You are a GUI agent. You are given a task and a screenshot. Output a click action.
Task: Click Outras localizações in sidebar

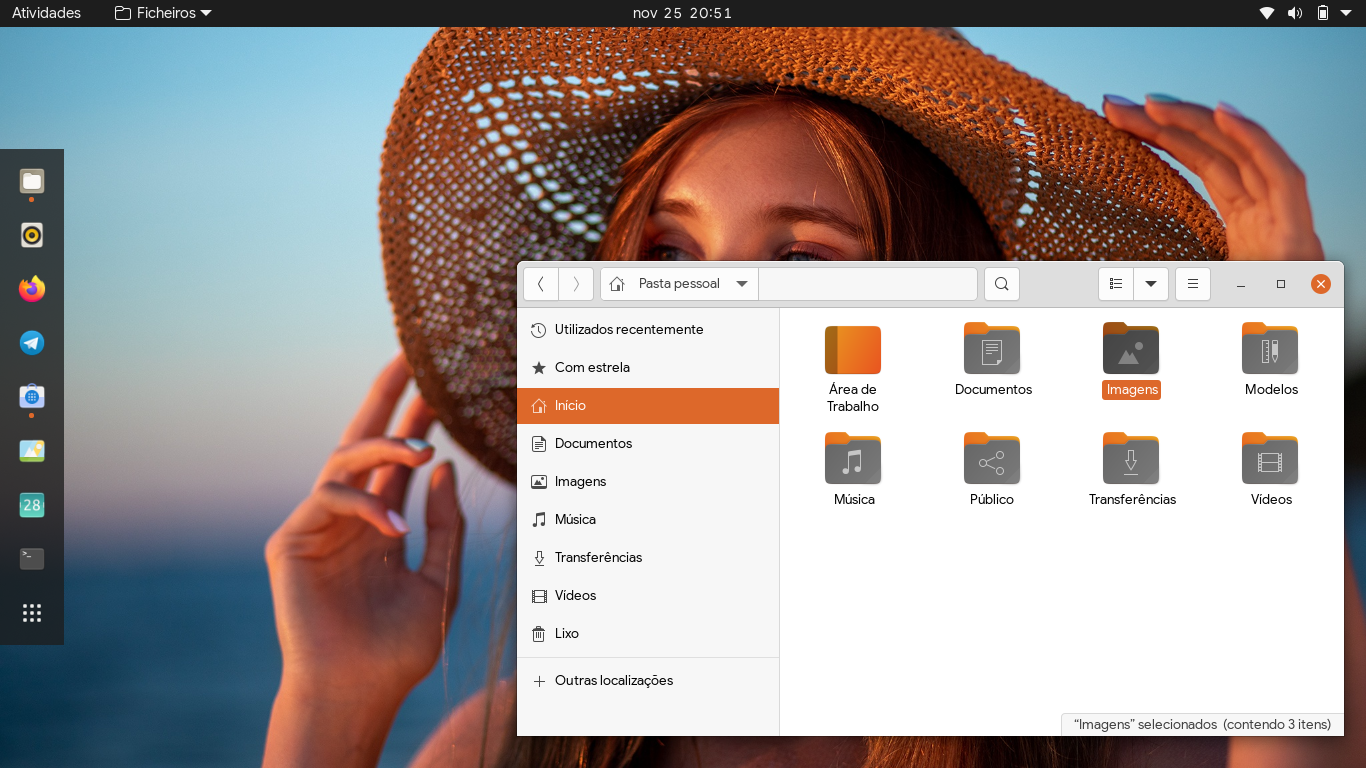pyautogui.click(x=613, y=681)
